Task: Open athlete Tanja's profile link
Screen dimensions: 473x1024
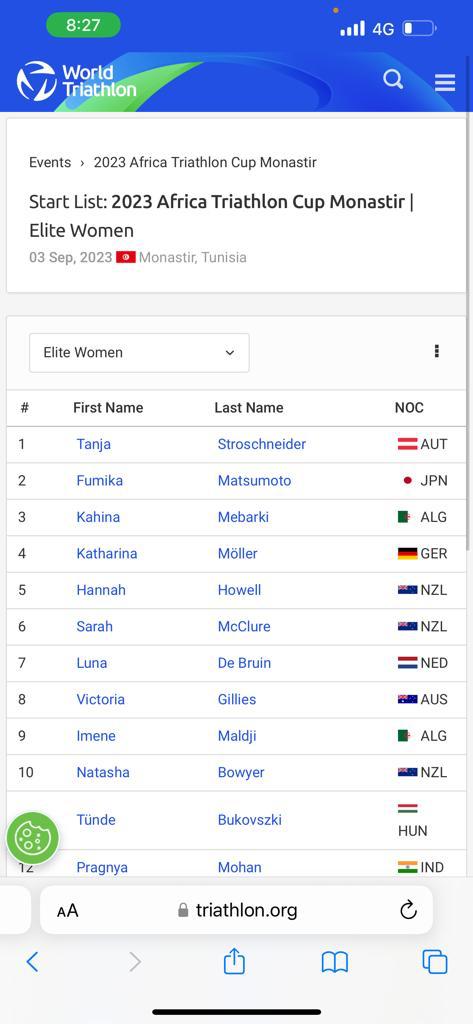Action: pyautogui.click(x=93, y=444)
